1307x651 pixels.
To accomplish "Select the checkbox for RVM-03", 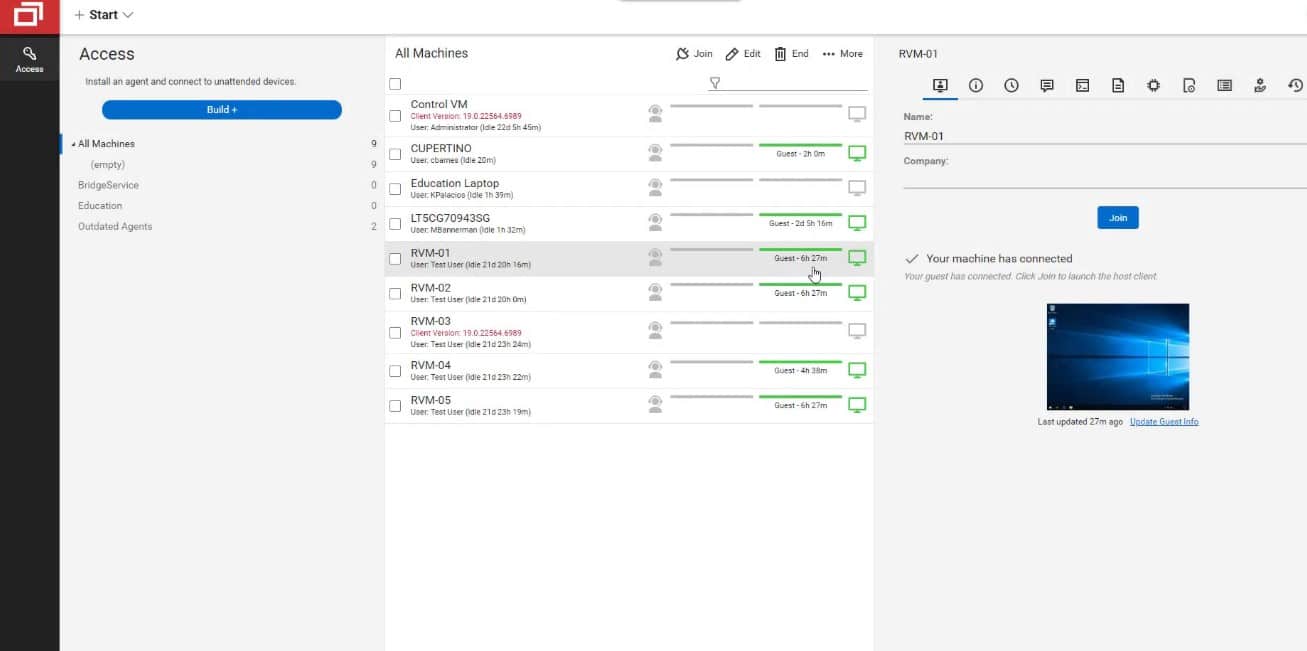I will tap(395, 332).
